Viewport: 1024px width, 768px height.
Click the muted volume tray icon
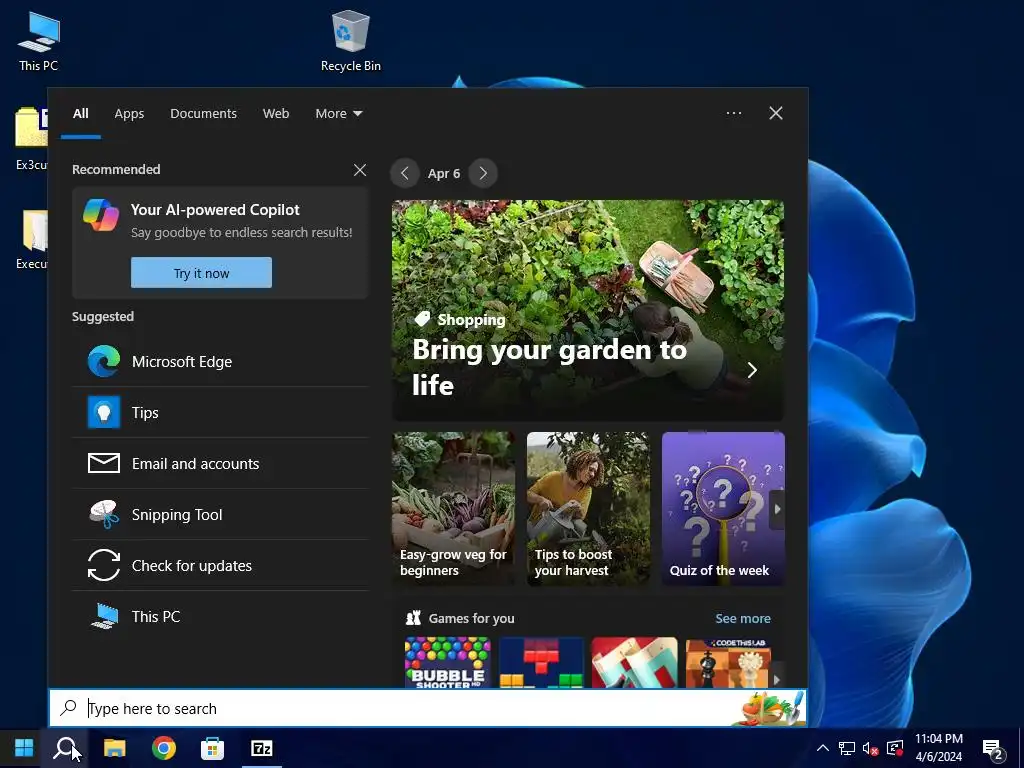point(871,748)
